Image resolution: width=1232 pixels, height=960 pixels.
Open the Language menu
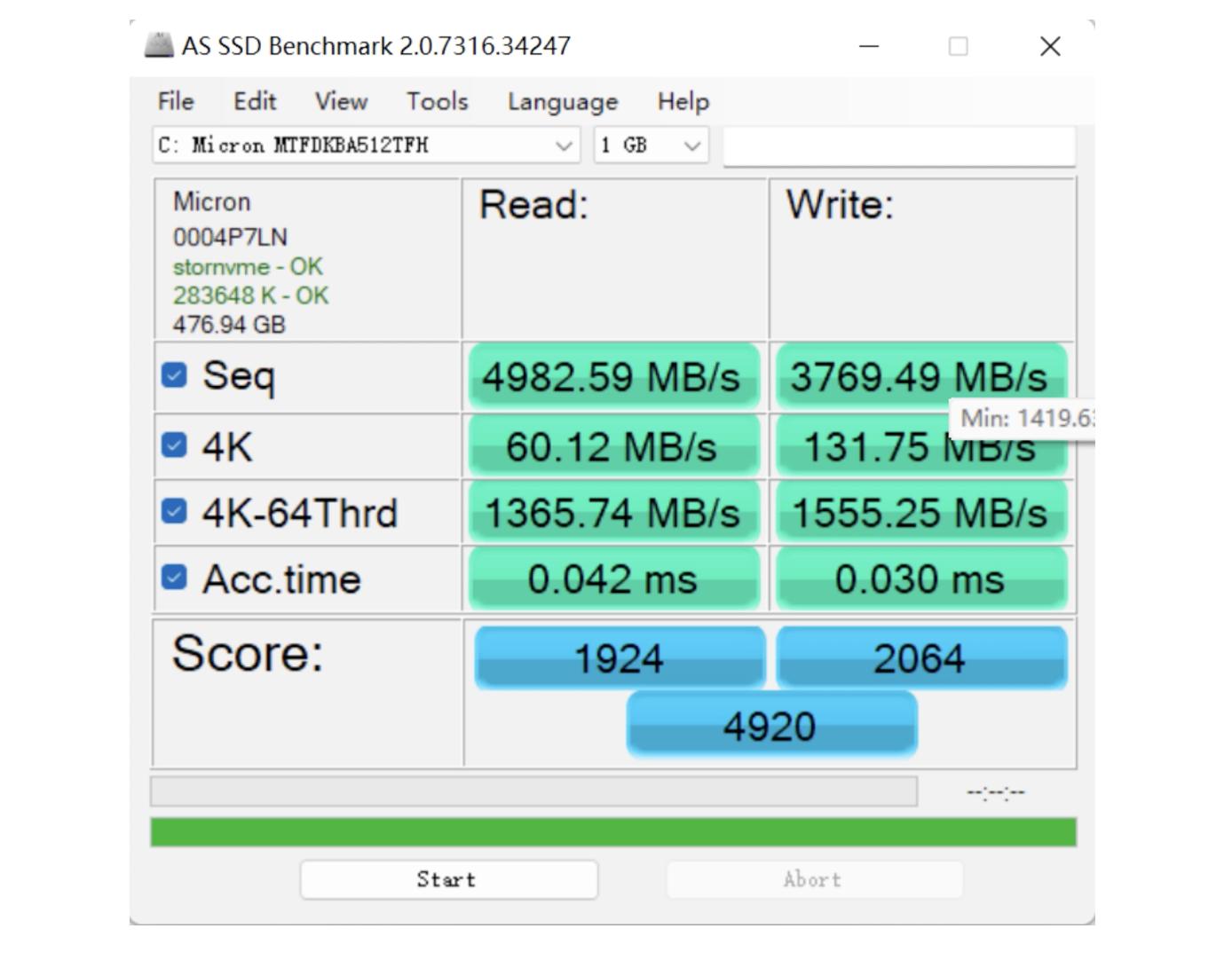pos(563,101)
